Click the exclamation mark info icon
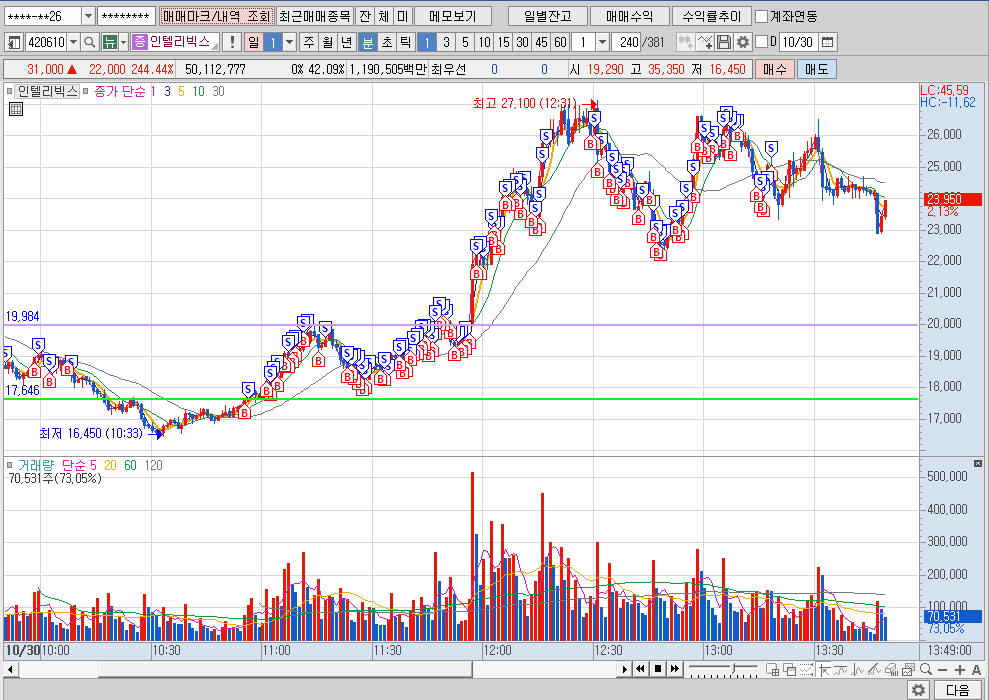Screen dimensions: 989x700 232,42
